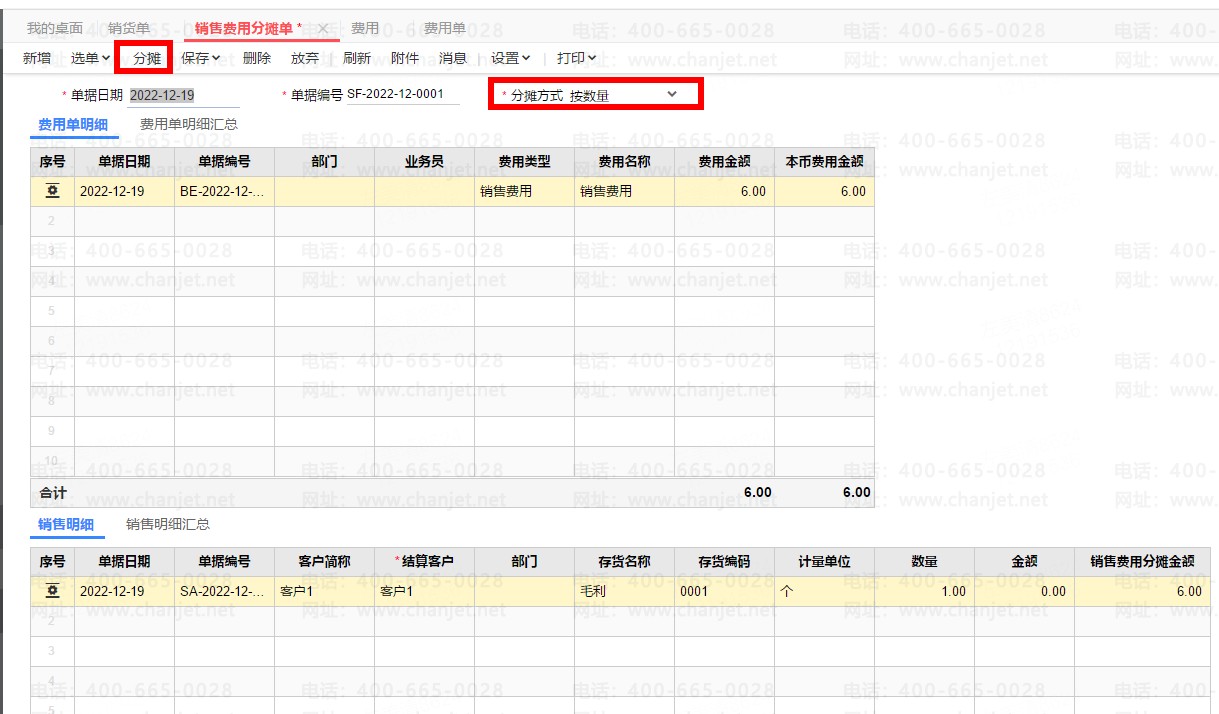1219x714 pixels.
Task: Select the 销售明细 sub-tab
Action: pyautogui.click(x=66, y=524)
